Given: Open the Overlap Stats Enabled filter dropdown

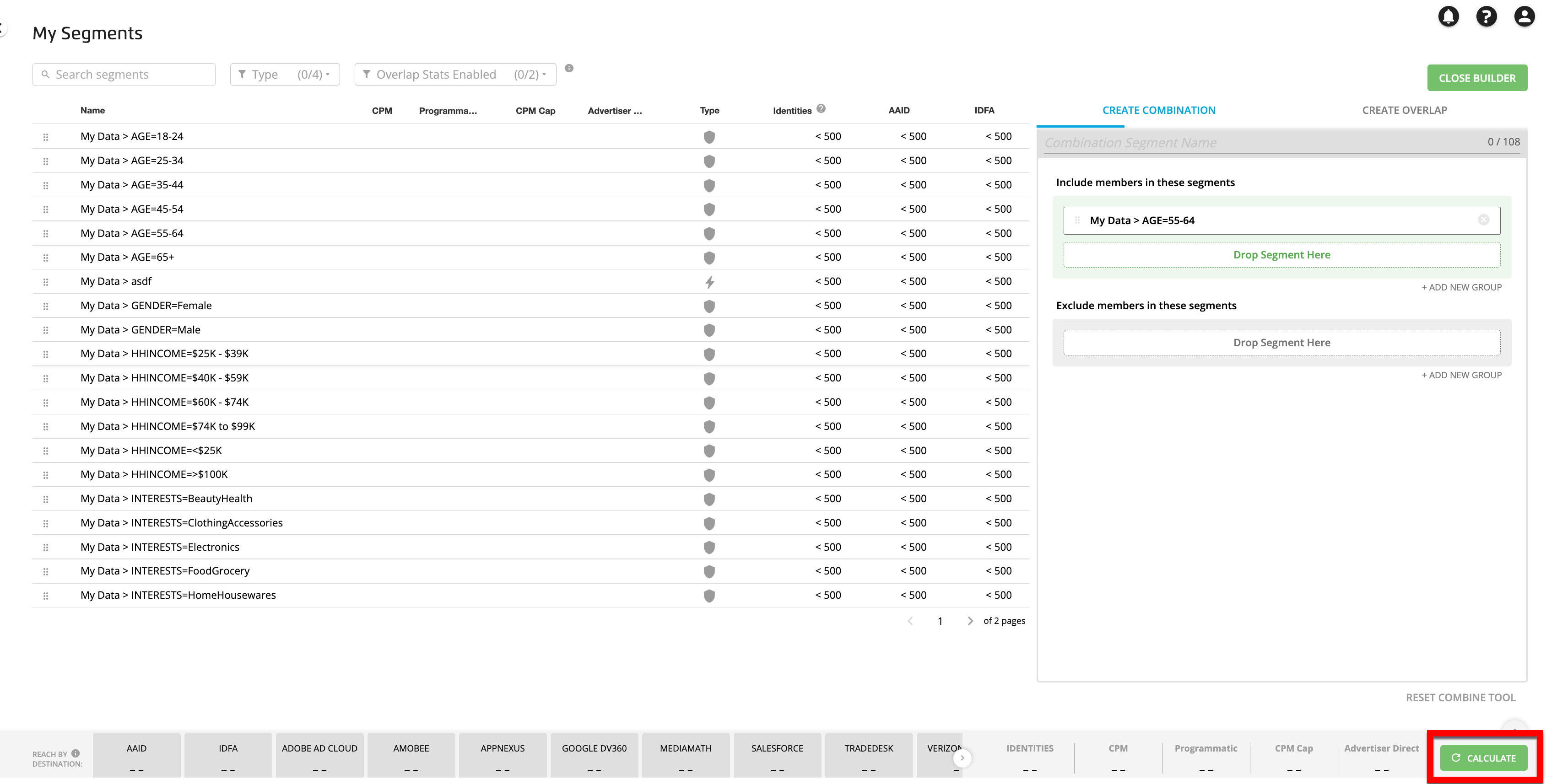Looking at the screenshot, I should [455, 75].
